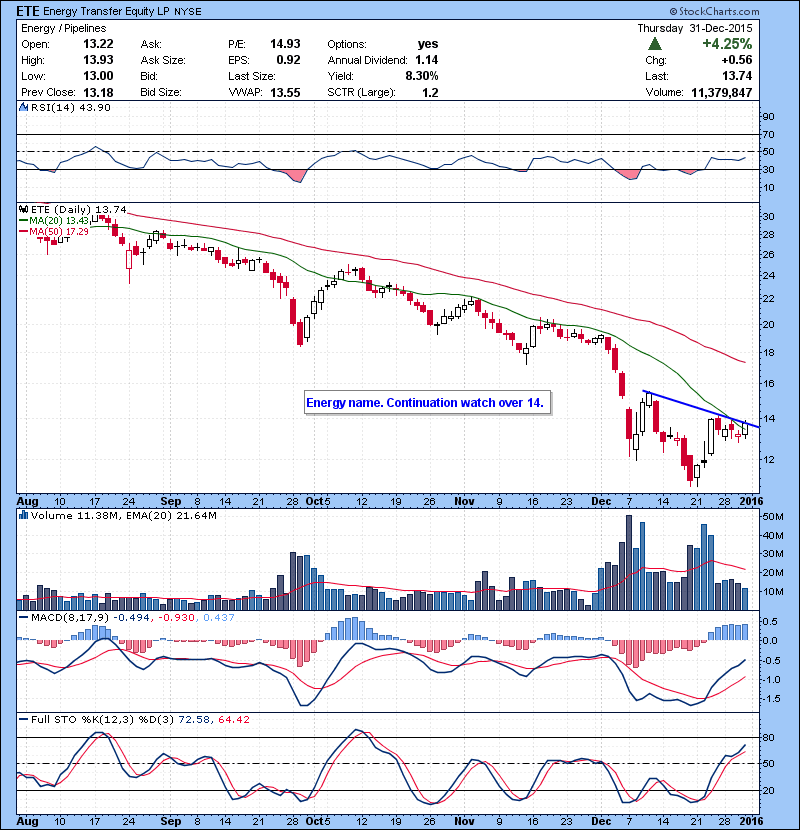Click the VWAP value 13.55

tap(285, 92)
